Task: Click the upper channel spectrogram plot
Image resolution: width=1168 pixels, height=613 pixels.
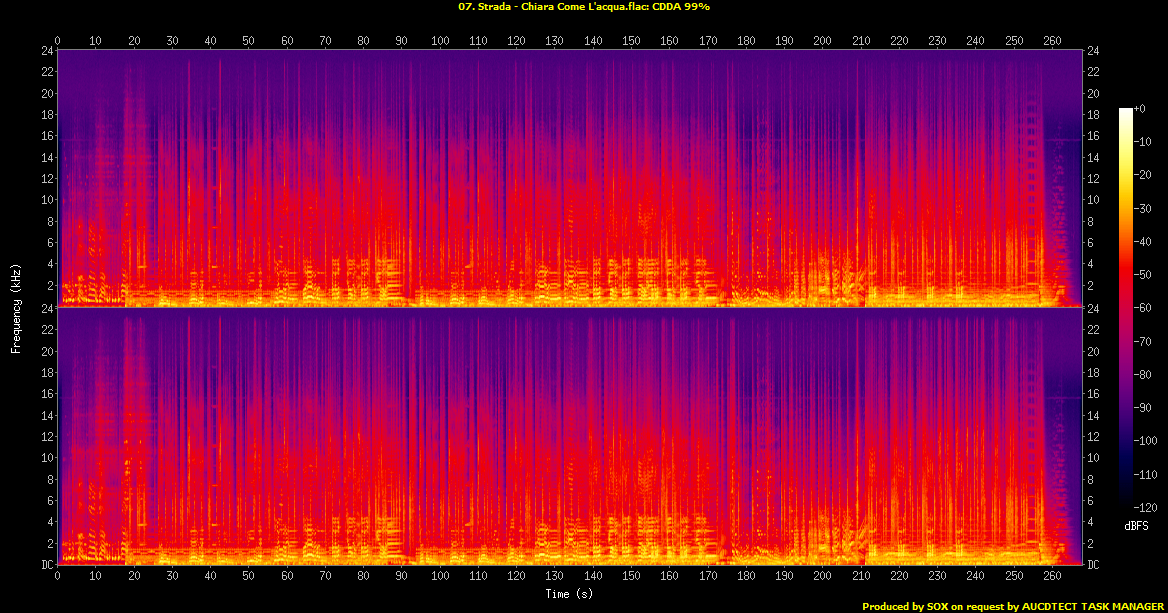Action: pos(569,178)
